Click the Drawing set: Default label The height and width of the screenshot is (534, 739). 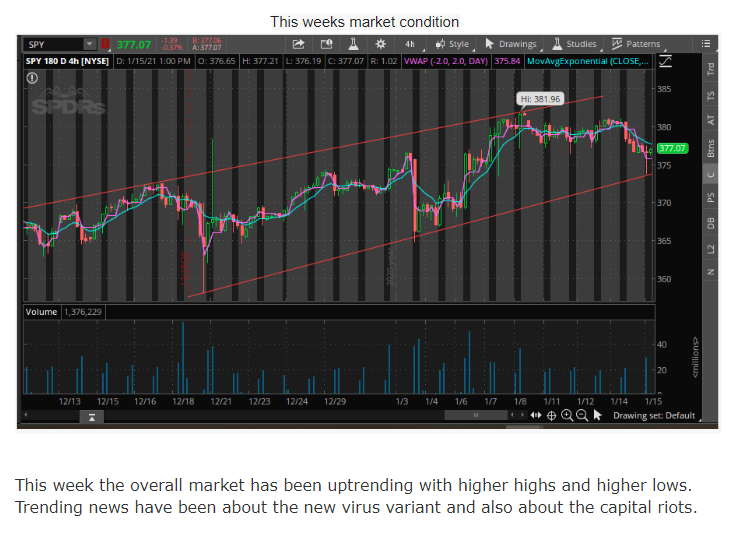pyautogui.click(x=653, y=416)
